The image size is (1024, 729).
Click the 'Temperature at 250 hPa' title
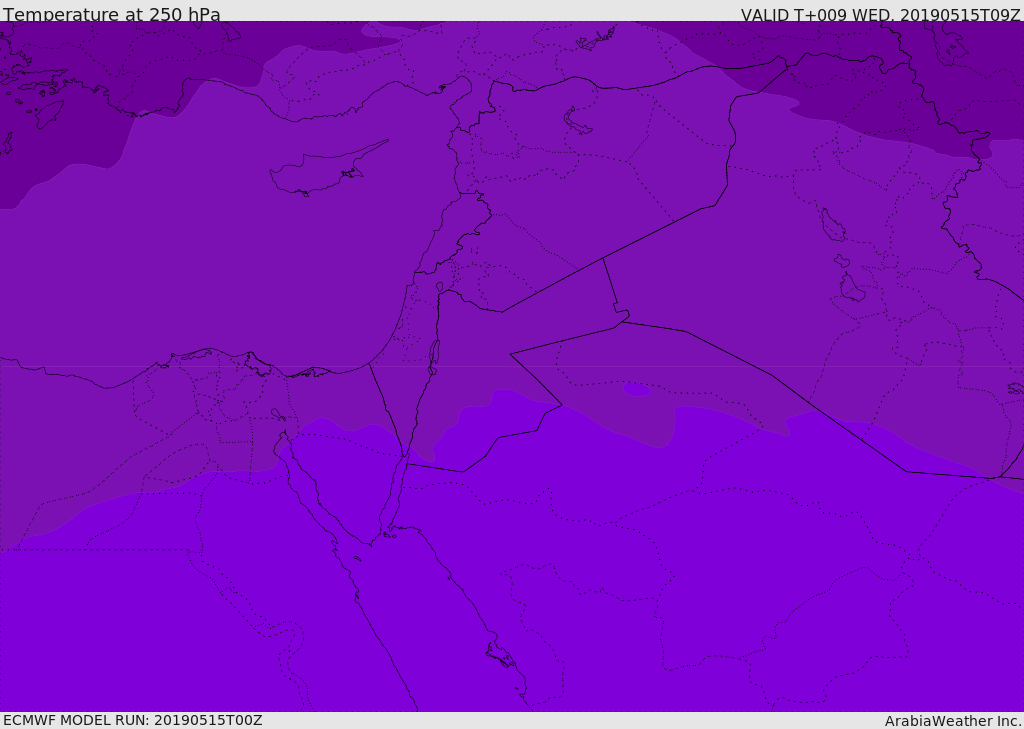111,14
